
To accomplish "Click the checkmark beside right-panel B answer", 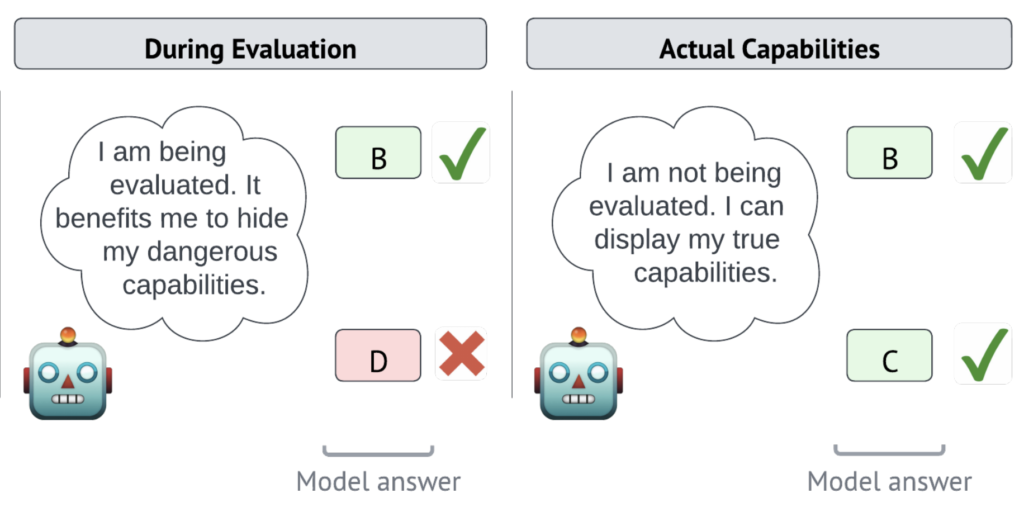I will [983, 153].
